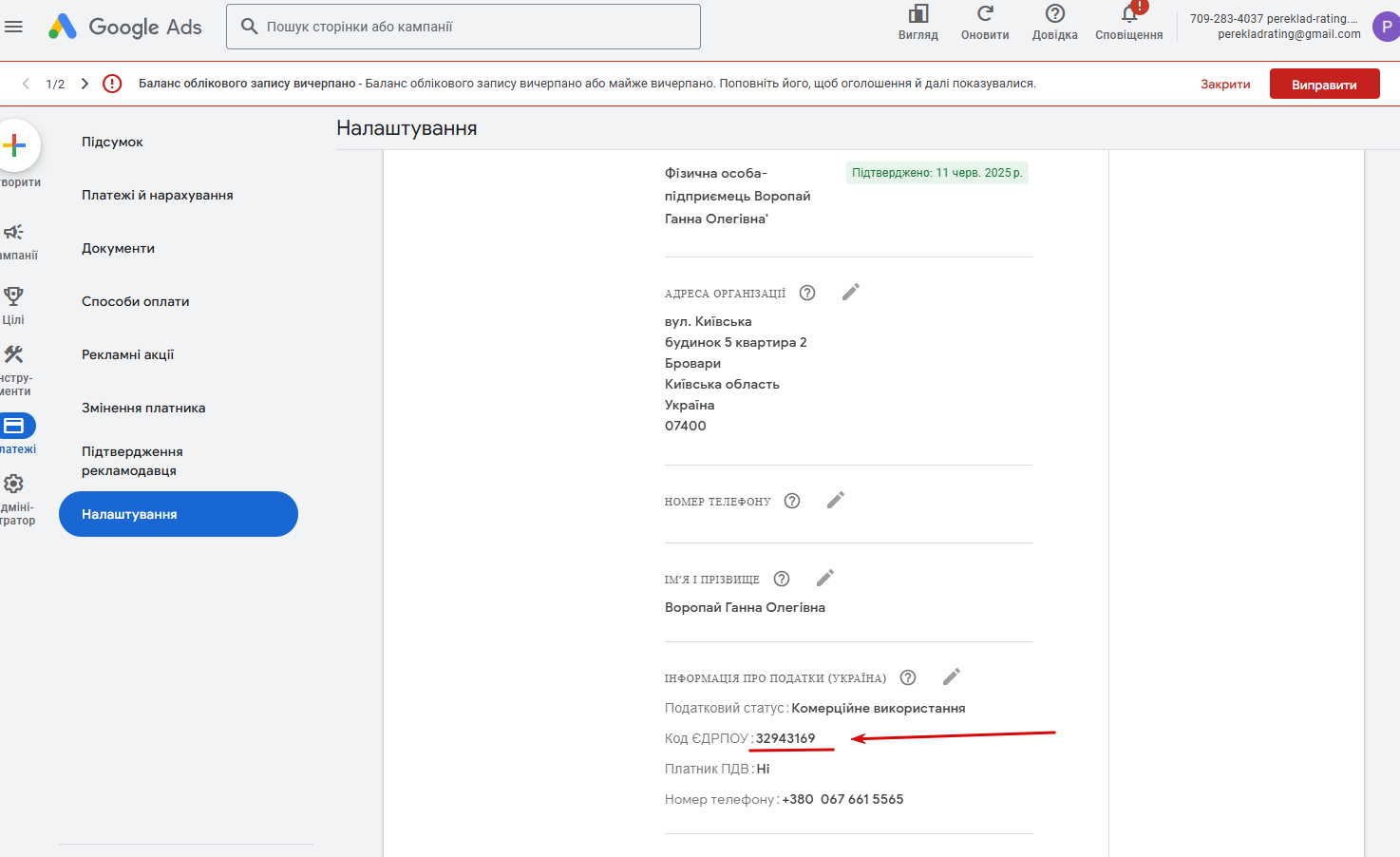Show help for Адреса організації

point(807,293)
